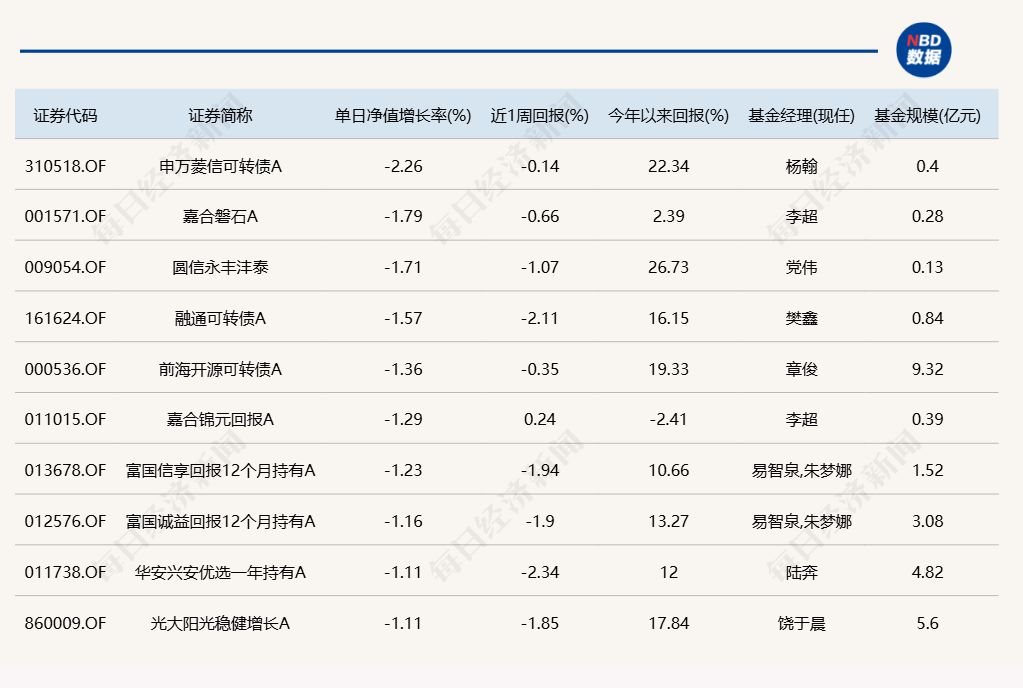Select fund code 000536.OF
This screenshot has width=1023, height=688.
[x=65, y=369]
